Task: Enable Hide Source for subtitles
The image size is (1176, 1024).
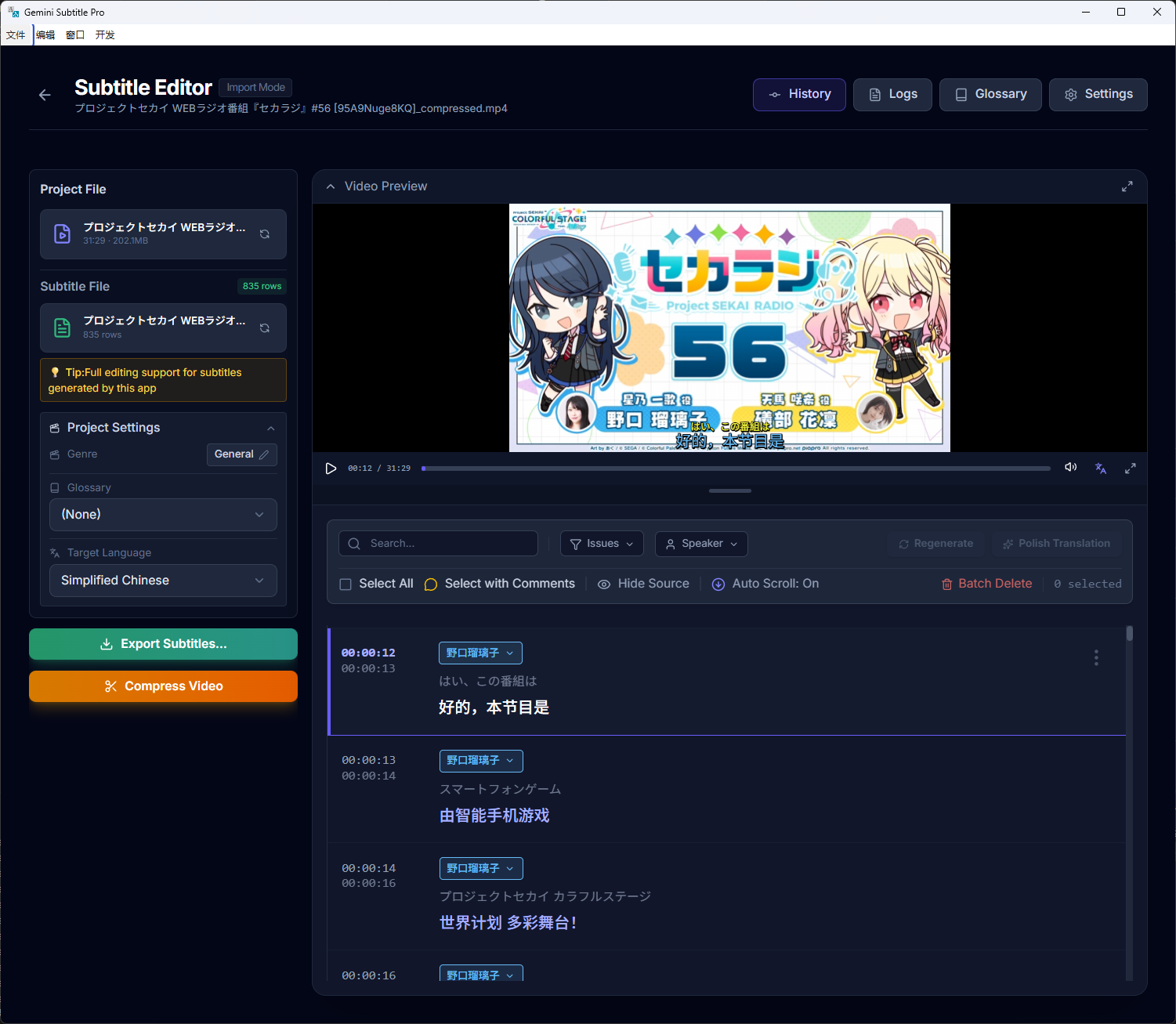Action: 642,584
